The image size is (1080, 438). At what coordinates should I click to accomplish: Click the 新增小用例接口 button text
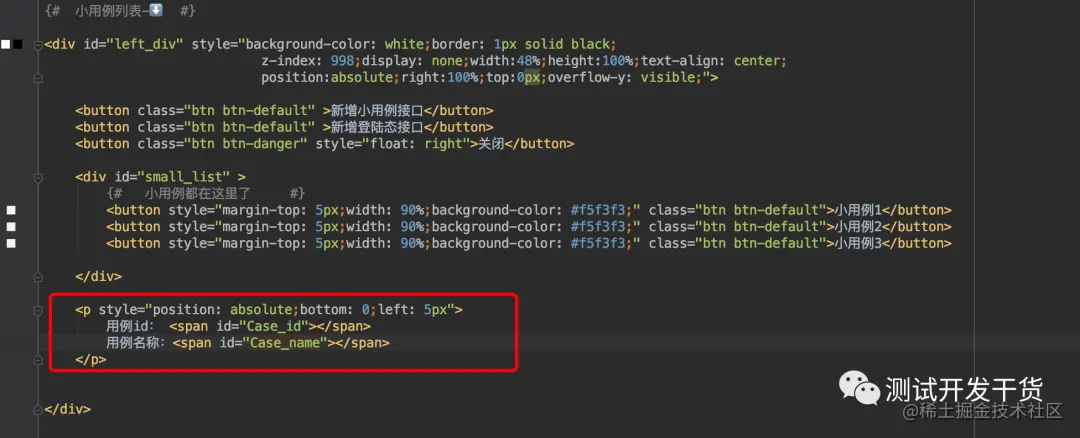tap(377, 111)
